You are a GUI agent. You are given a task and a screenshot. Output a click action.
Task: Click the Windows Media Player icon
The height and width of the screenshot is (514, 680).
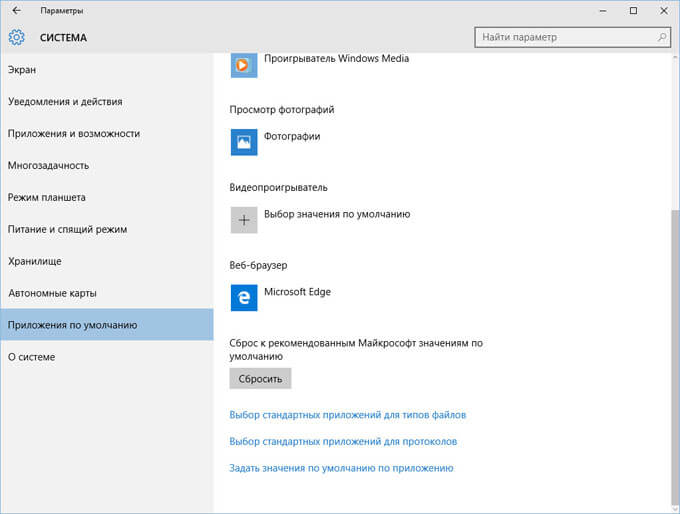(x=244, y=64)
